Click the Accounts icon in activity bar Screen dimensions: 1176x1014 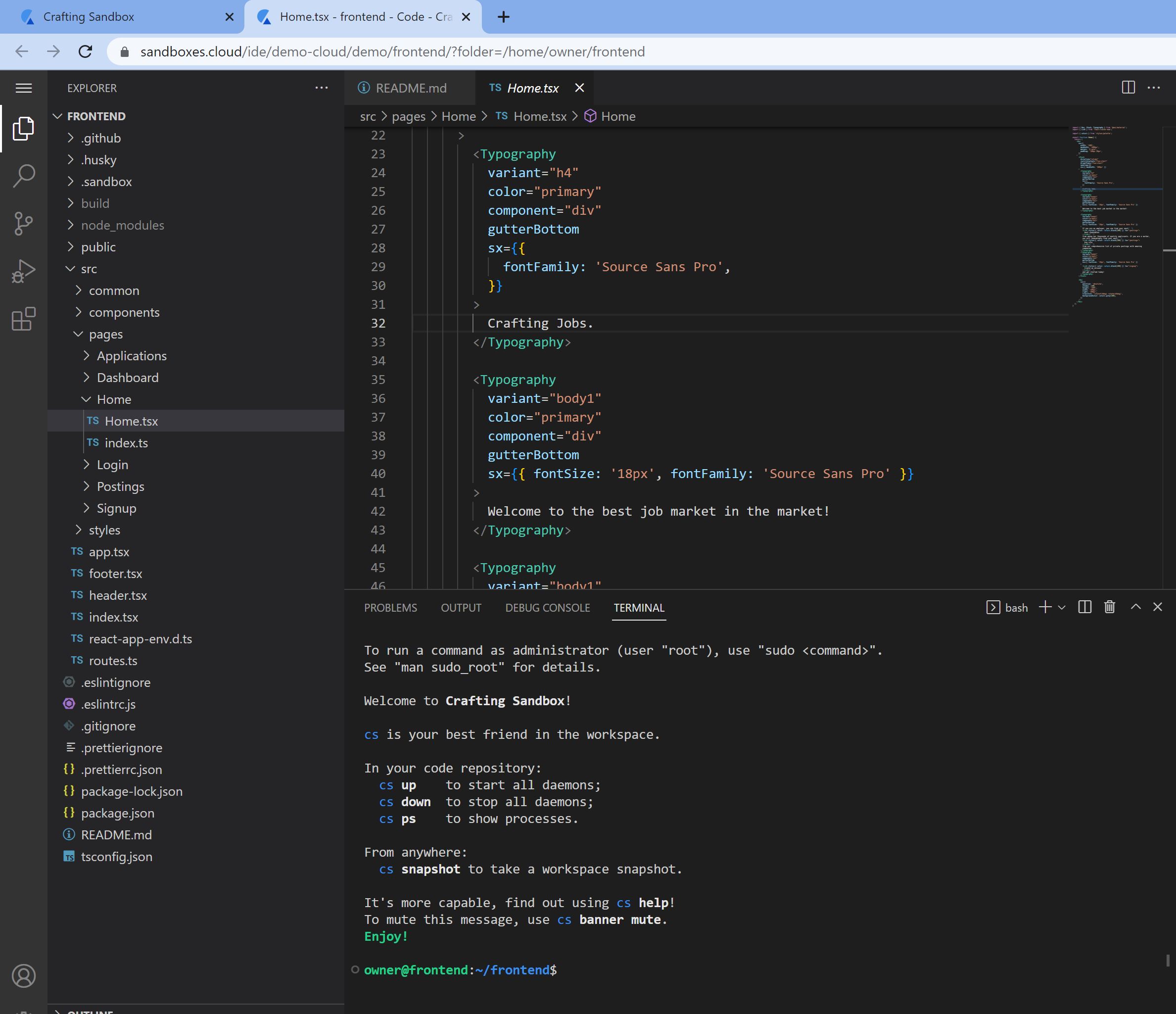pyautogui.click(x=23, y=975)
